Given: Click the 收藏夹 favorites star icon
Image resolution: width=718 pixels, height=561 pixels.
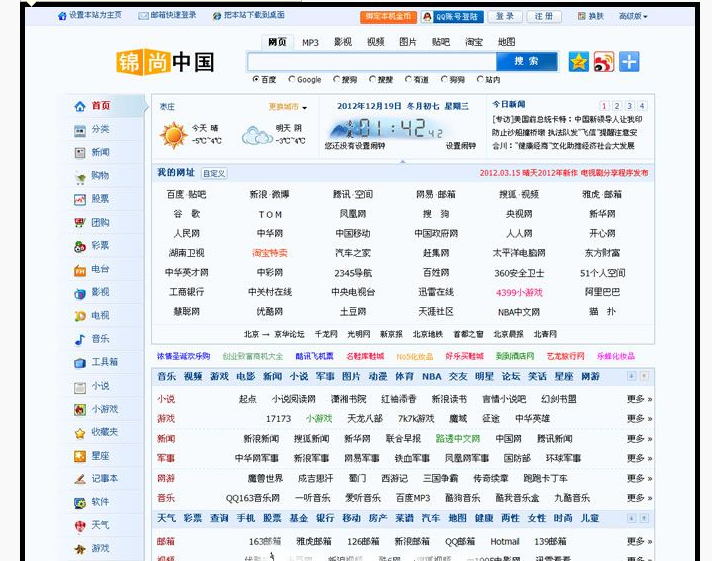Looking at the screenshot, I should coord(80,433).
